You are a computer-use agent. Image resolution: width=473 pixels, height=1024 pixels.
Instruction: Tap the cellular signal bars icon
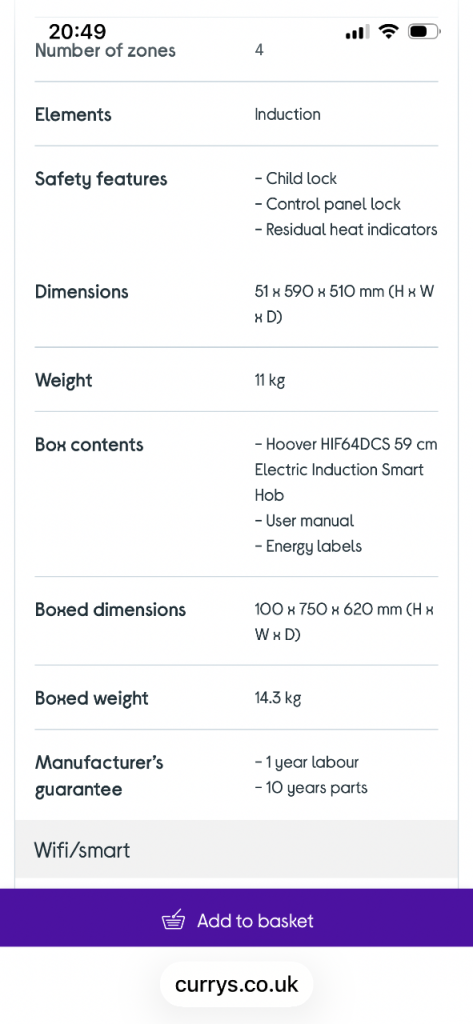[x=357, y=31]
